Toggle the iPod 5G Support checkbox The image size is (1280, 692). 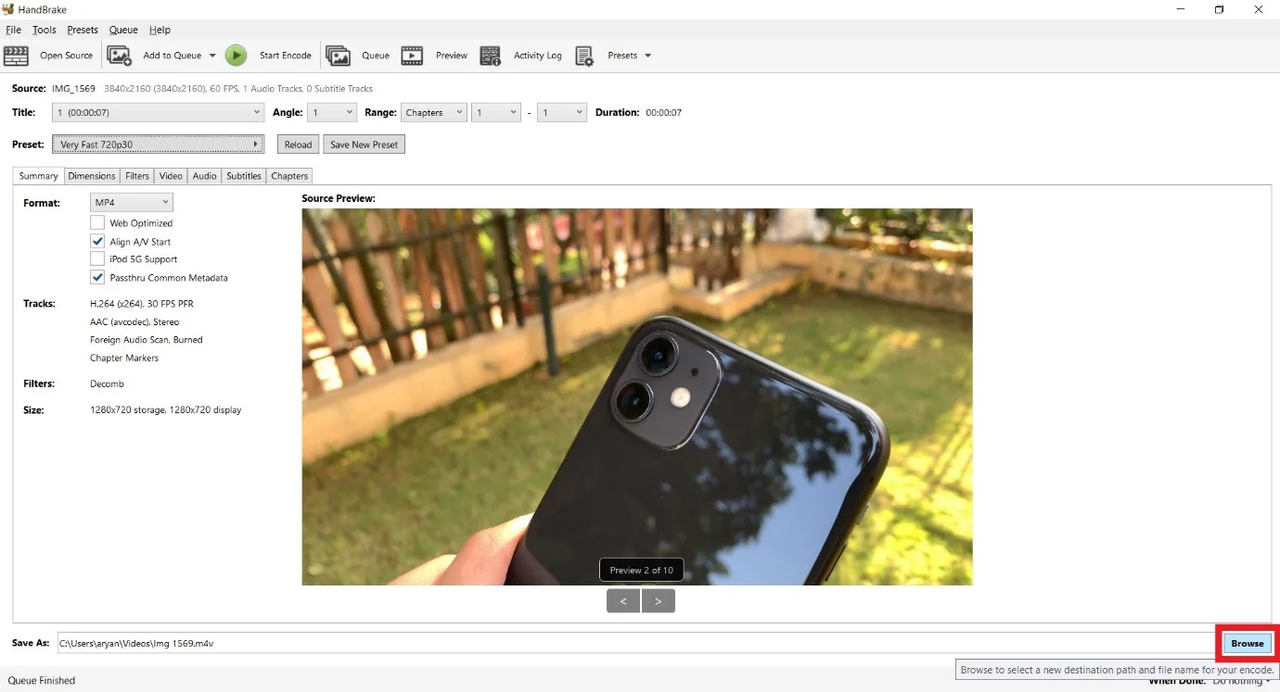coord(97,259)
